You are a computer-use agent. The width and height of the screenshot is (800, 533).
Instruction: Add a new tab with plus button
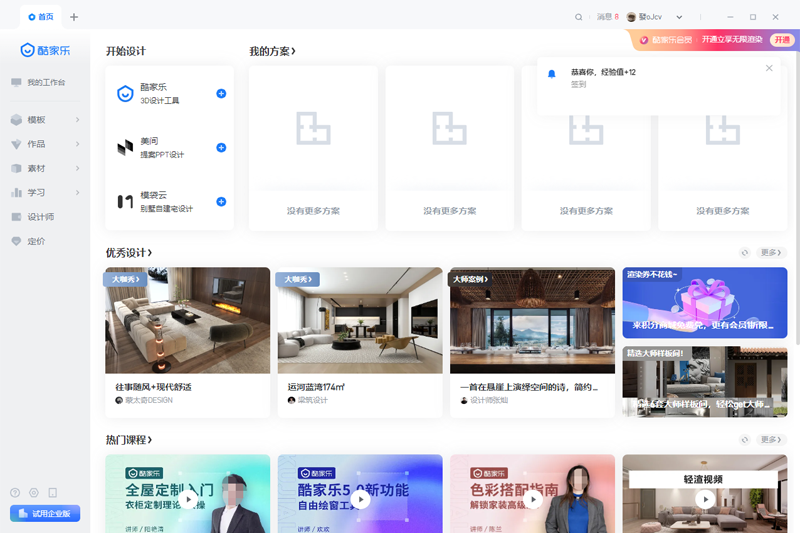pos(74,17)
